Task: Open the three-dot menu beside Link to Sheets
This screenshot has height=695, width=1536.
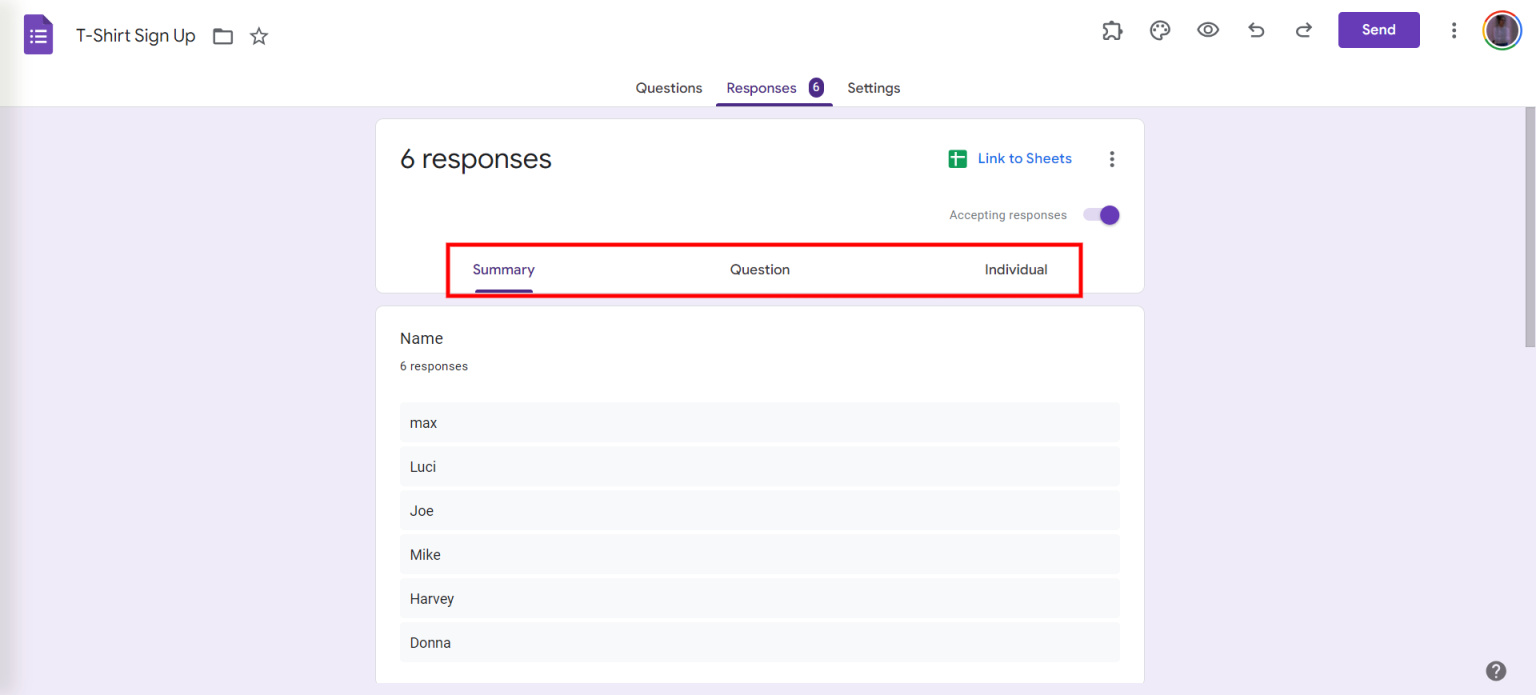Action: pos(1112,158)
